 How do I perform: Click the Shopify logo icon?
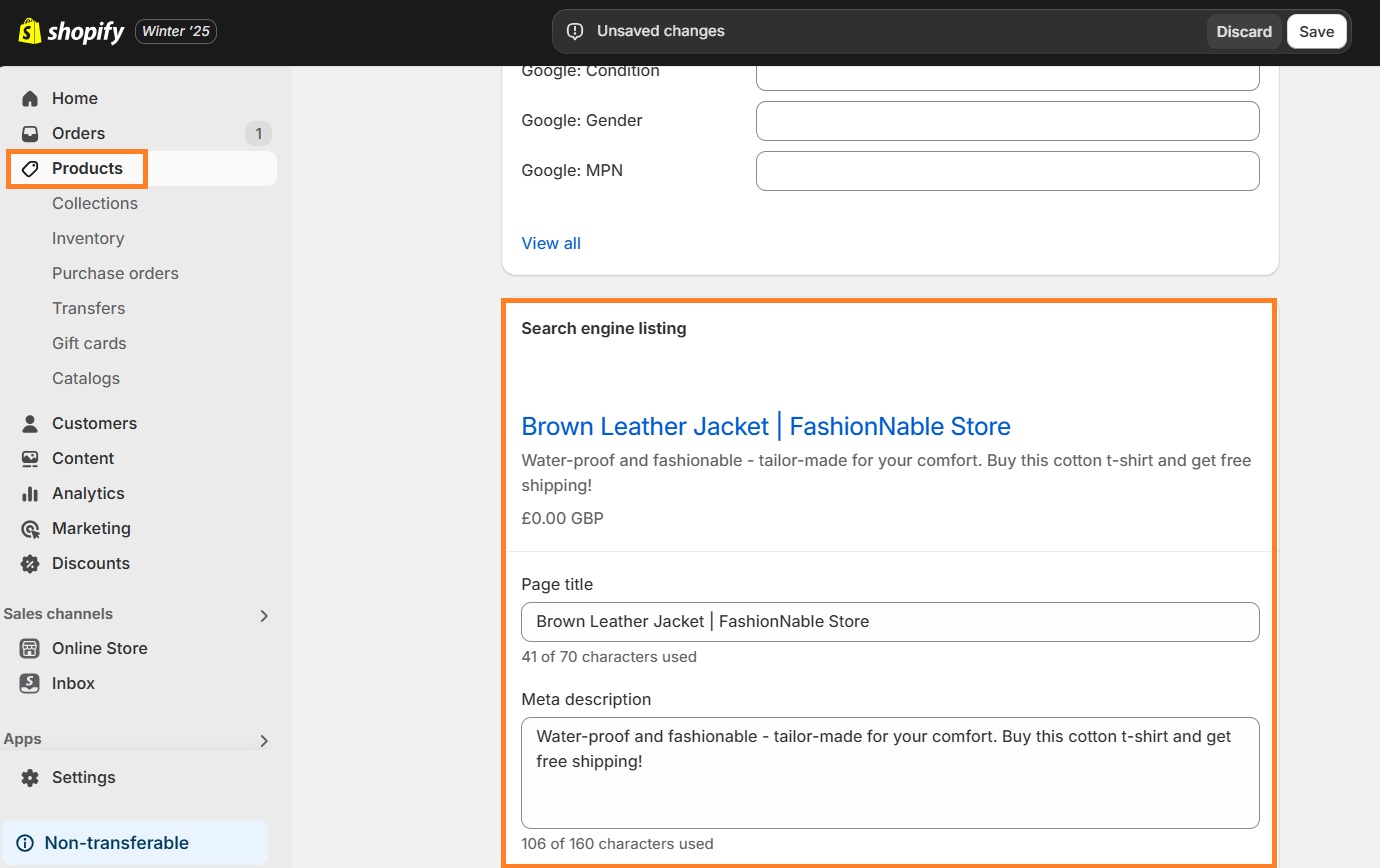point(31,31)
